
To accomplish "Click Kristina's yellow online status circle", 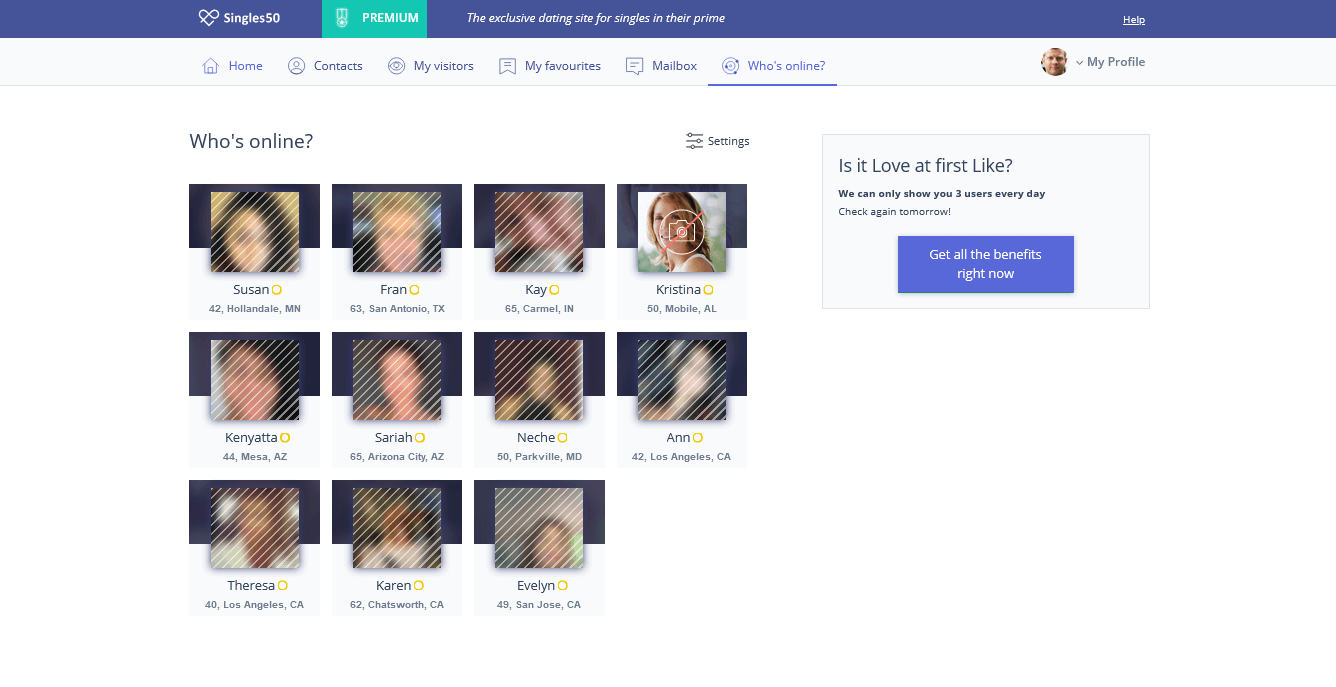I will click(x=708, y=290).
